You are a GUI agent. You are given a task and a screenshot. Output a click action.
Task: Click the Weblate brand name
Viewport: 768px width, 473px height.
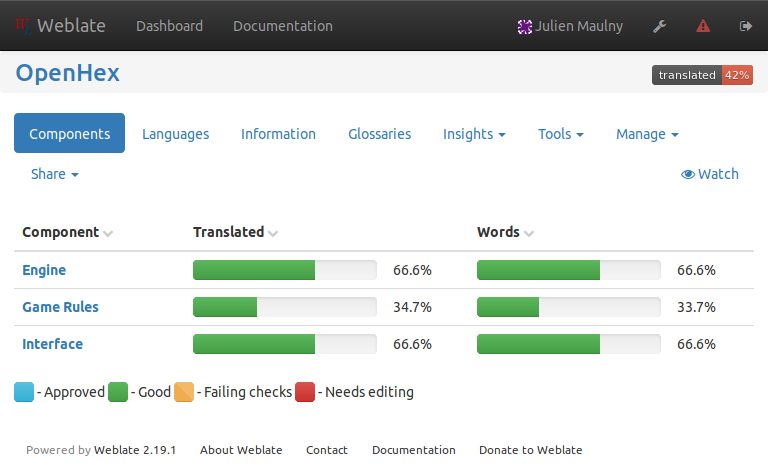click(72, 25)
